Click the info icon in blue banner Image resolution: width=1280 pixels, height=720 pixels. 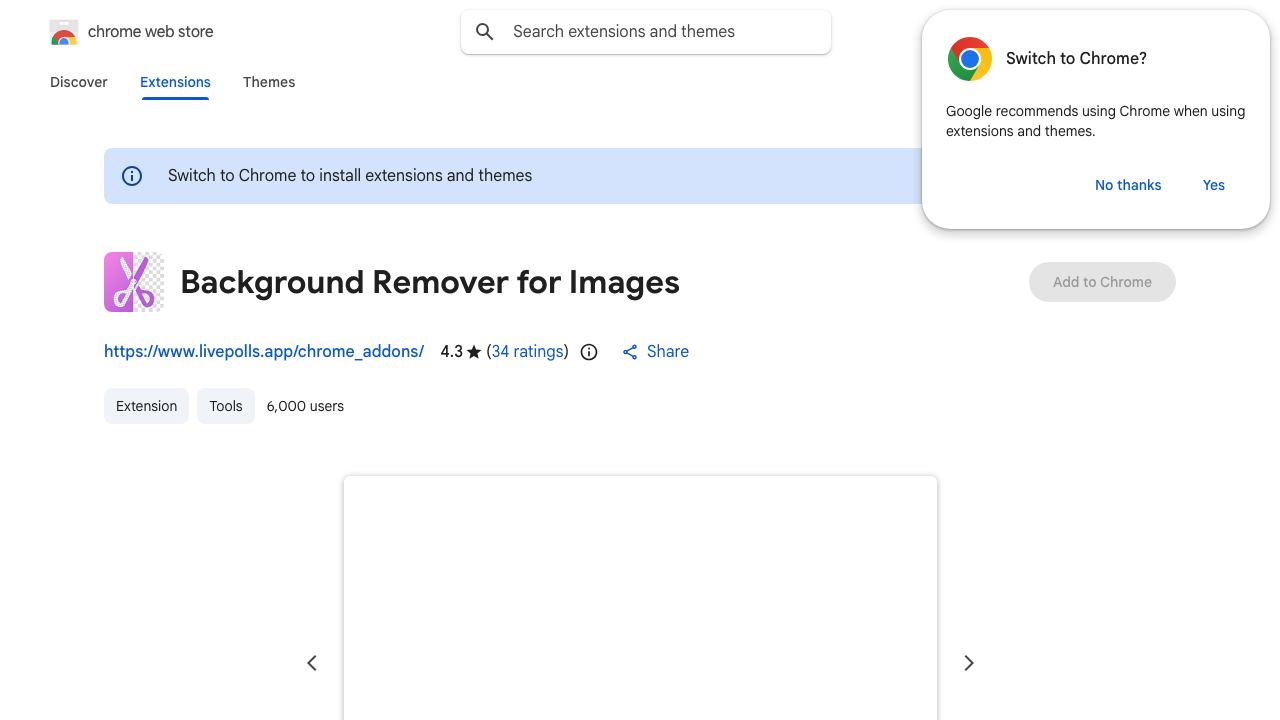[132, 176]
